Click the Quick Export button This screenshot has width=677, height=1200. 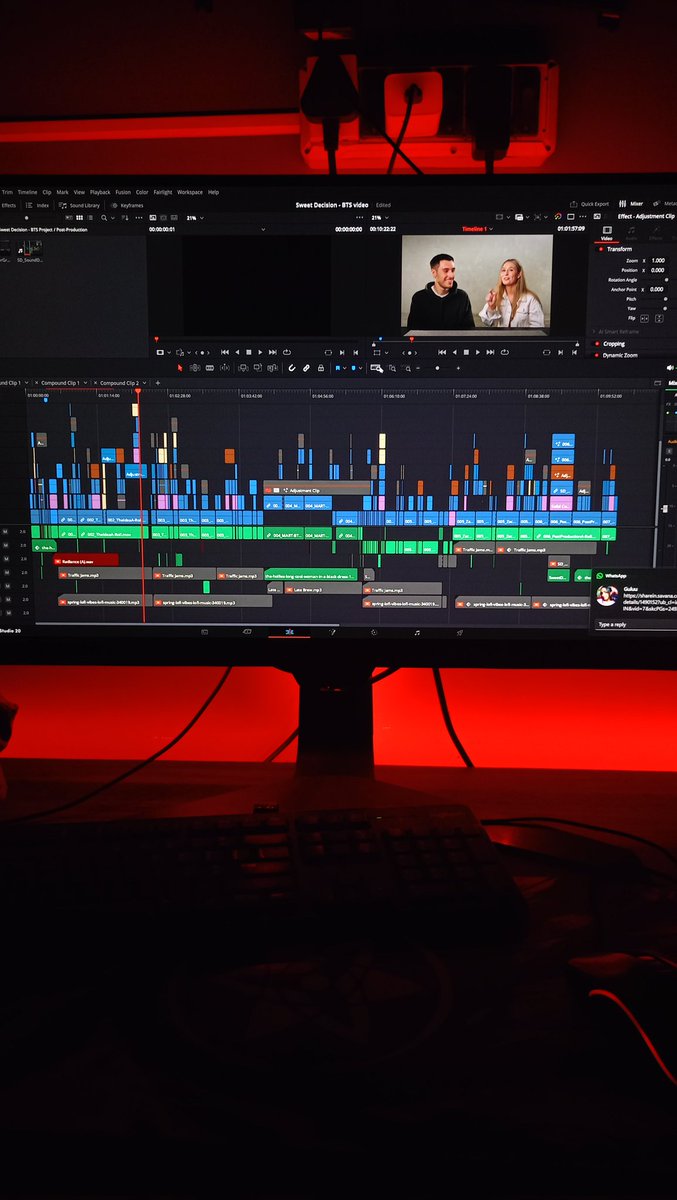point(590,204)
